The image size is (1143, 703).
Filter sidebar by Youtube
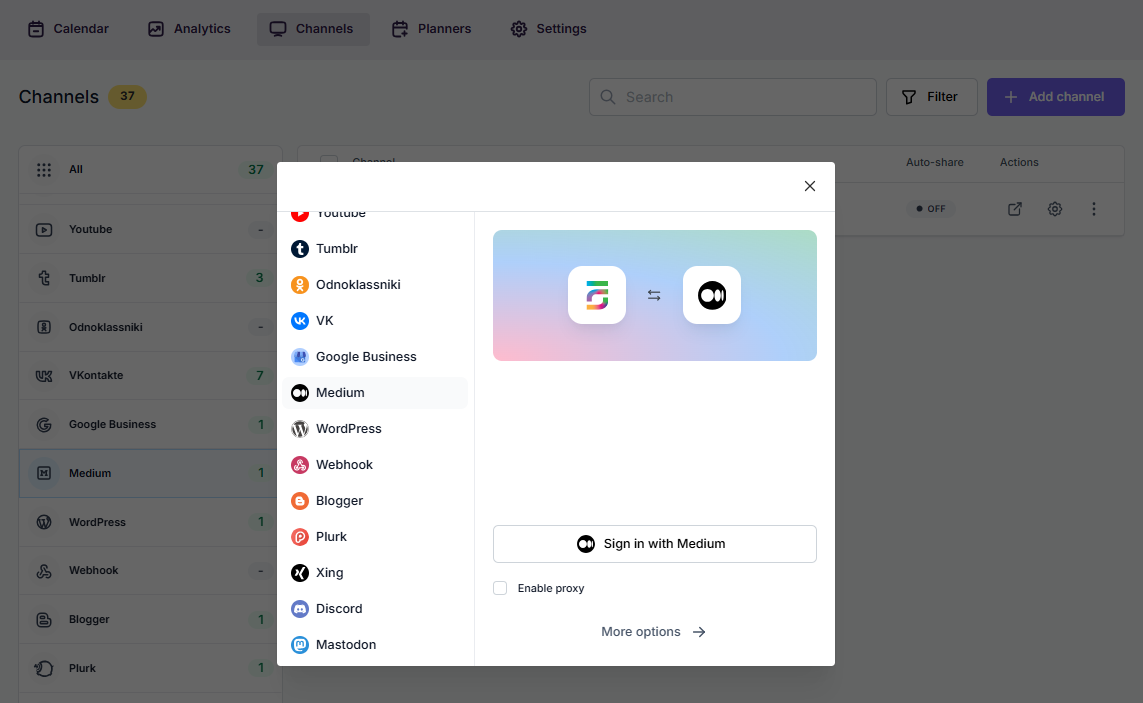[x=150, y=230]
